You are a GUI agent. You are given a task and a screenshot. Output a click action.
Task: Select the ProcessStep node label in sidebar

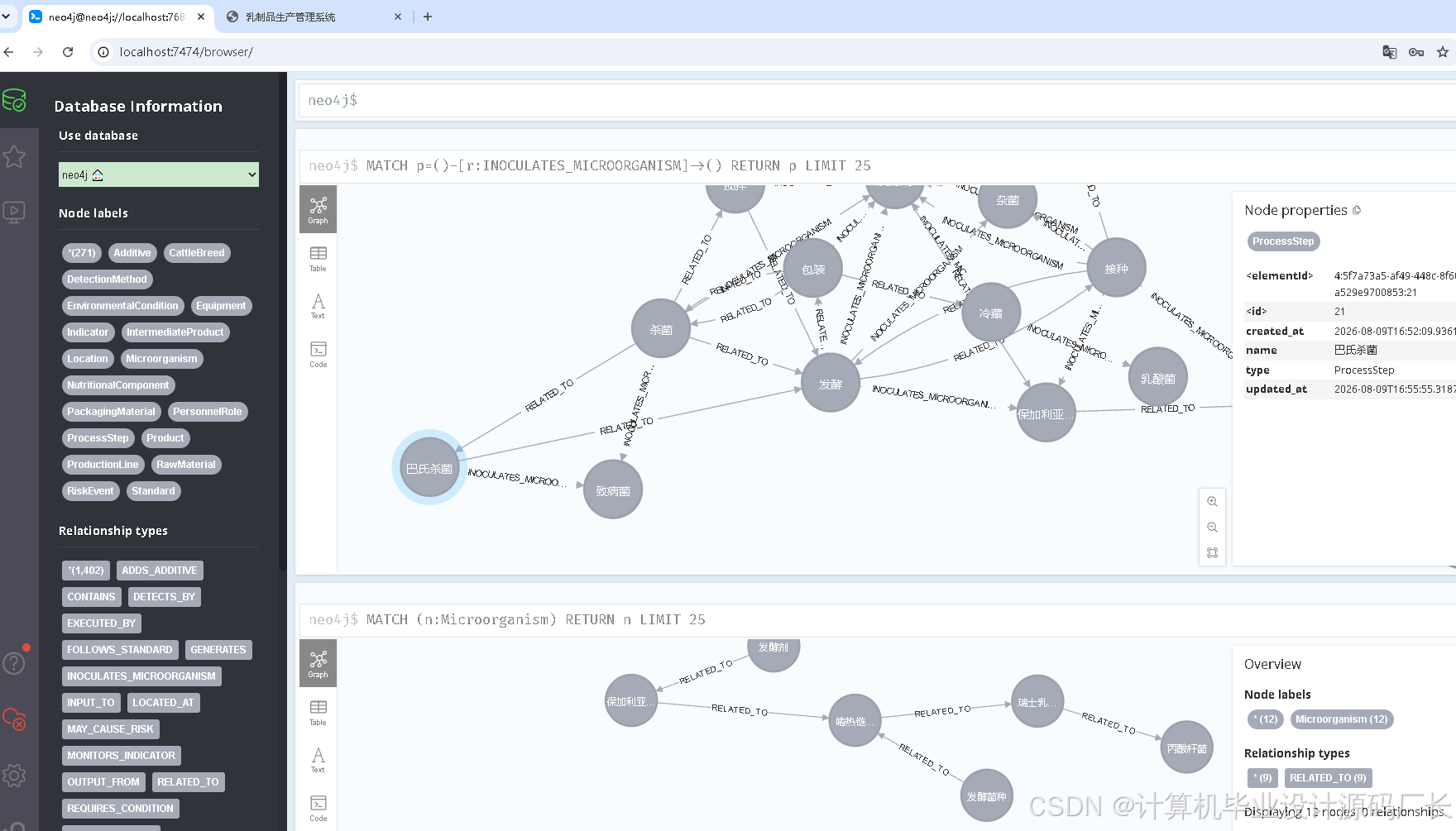coord(98,438)
